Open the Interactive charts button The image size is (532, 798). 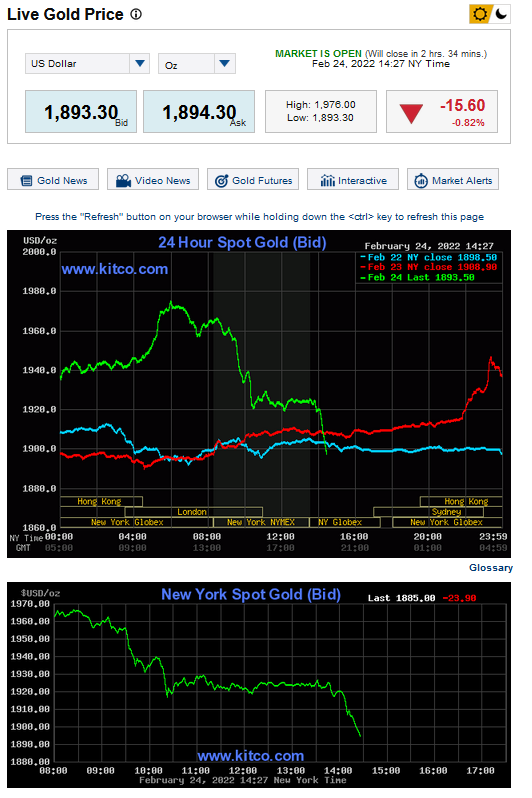click(353, 180)
